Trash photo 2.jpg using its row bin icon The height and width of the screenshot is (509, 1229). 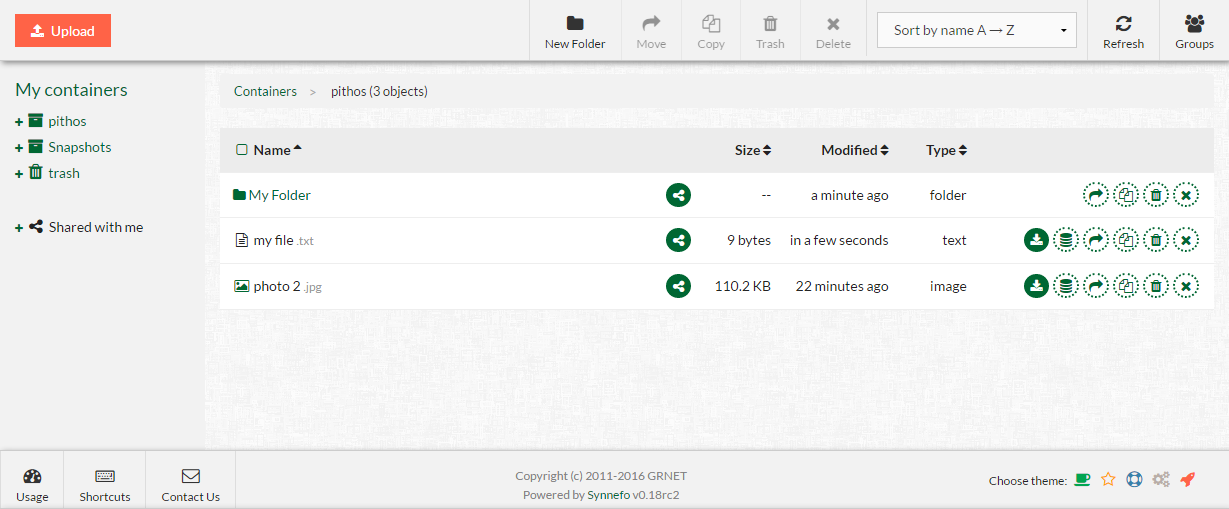1156,286
